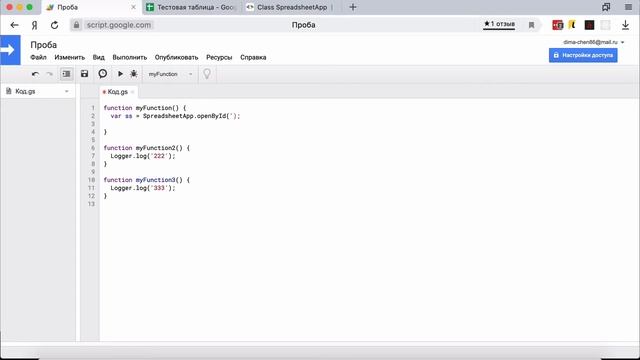Bookmark the page with bookmark icon
Screen dimensions: 640x360
(x=531, y=25)
